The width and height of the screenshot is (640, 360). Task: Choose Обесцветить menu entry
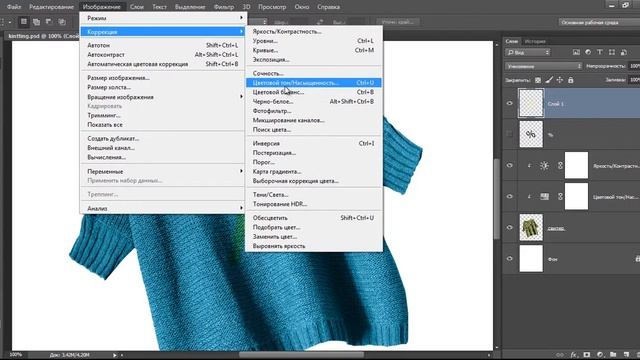313,218
